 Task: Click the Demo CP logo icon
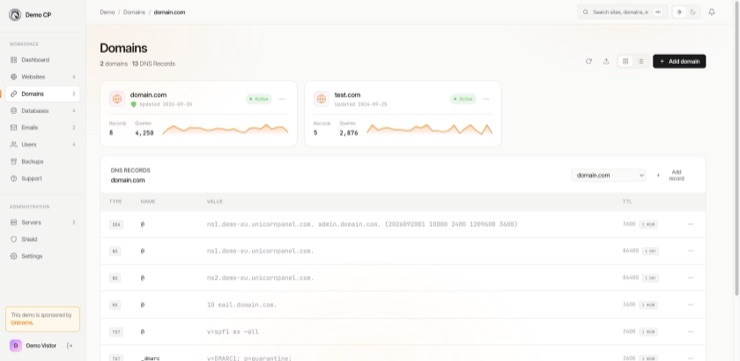(15, 15)
